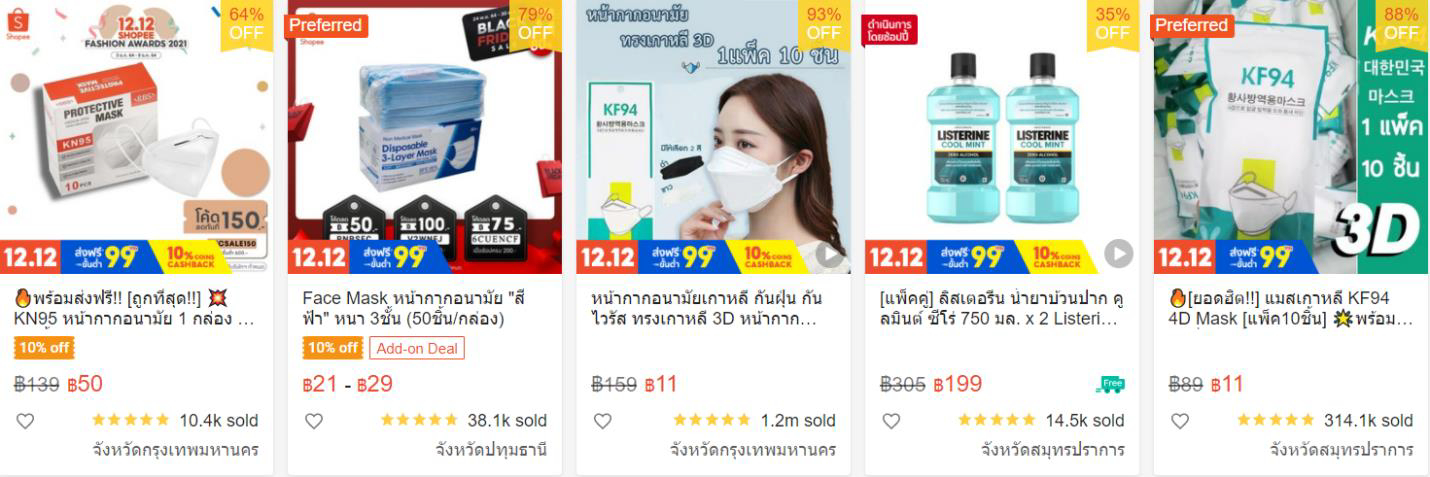The image size is (1430, 477).
Task: Click 93% OFF discount ribbon
Action: 824,23
